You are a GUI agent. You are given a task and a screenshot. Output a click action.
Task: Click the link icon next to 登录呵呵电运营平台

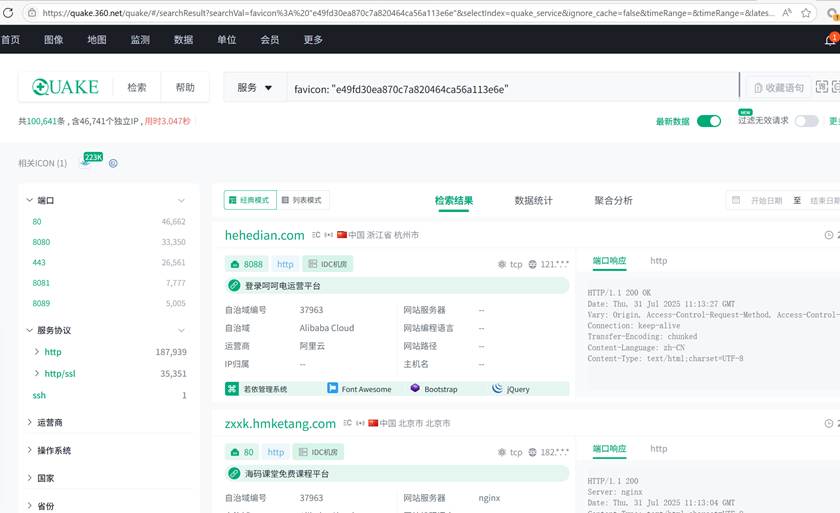(x=234, y=285)
